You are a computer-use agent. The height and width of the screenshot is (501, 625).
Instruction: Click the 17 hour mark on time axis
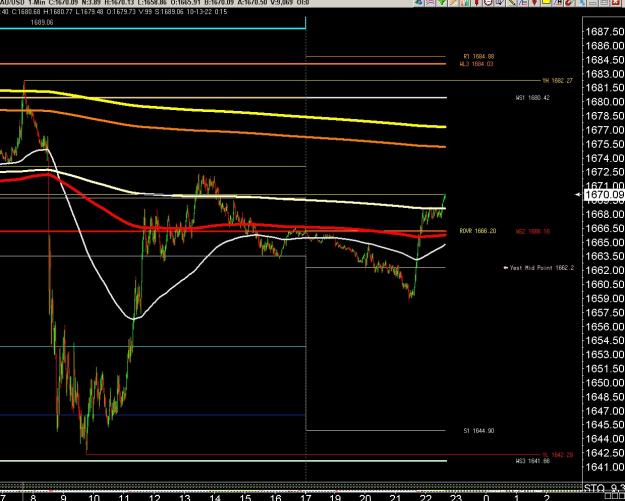click(306, 497)
